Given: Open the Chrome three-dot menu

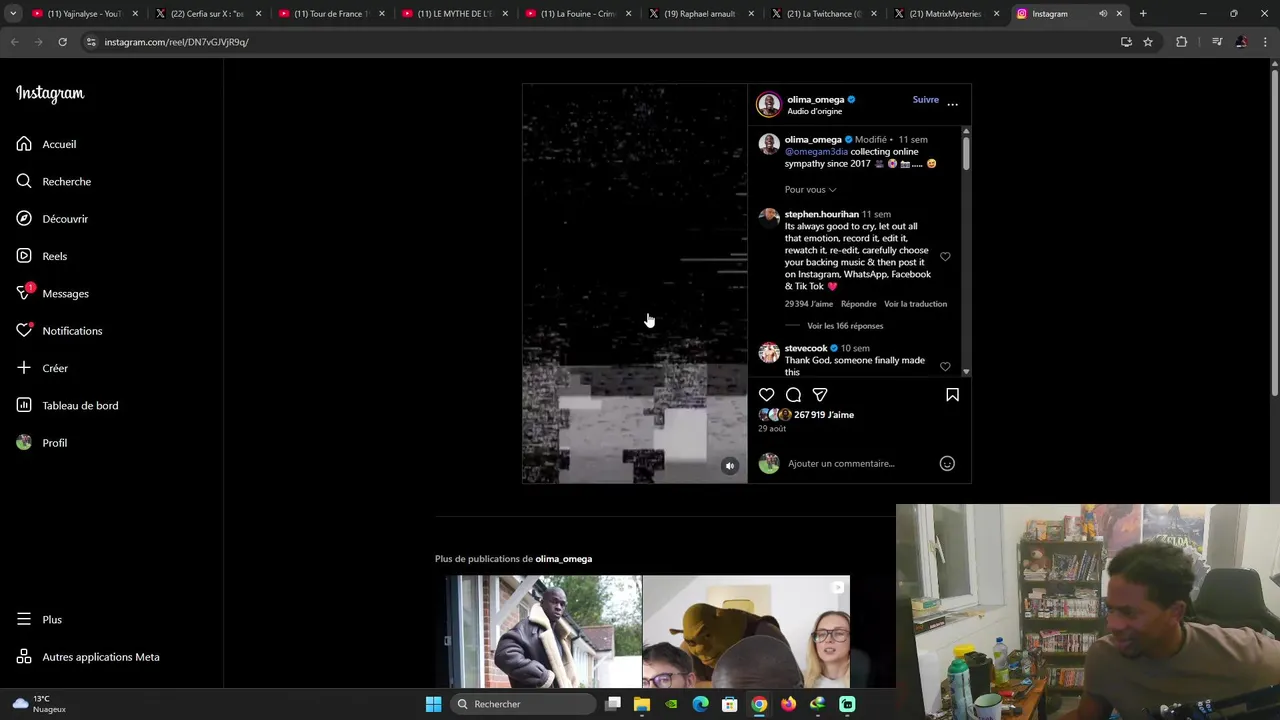Looking at the screenshot, I should (1266, 42).
